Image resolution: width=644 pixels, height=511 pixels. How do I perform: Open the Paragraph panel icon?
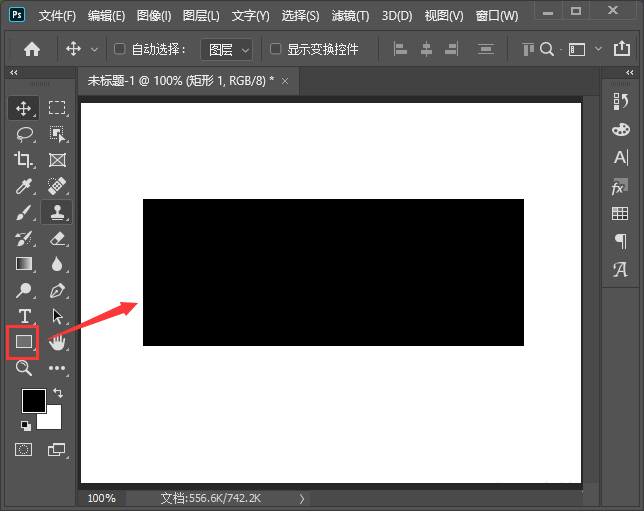(x=620, y=241)
